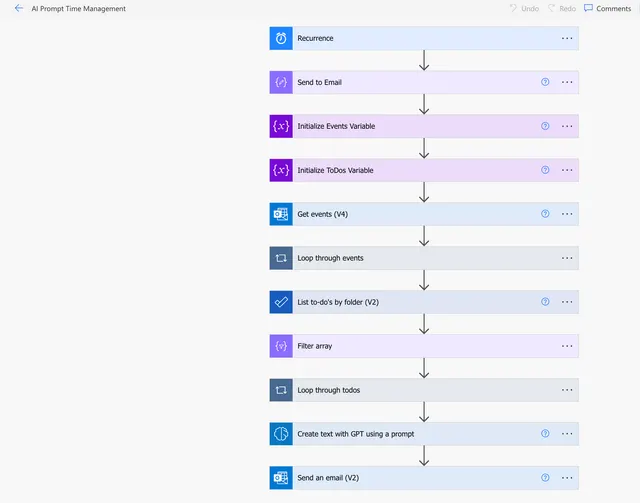This screenshot has width=640, height=503.
Task: Open the Recurrence step's more options menu
Action: [x=567, y=38]
